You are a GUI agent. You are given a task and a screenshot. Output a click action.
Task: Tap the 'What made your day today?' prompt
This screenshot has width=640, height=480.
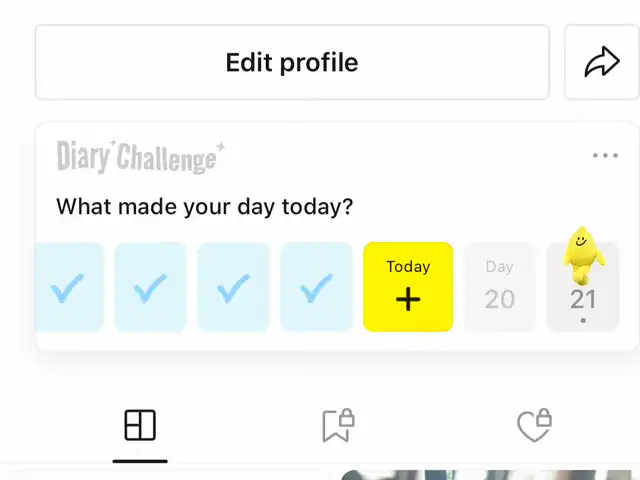204,207
